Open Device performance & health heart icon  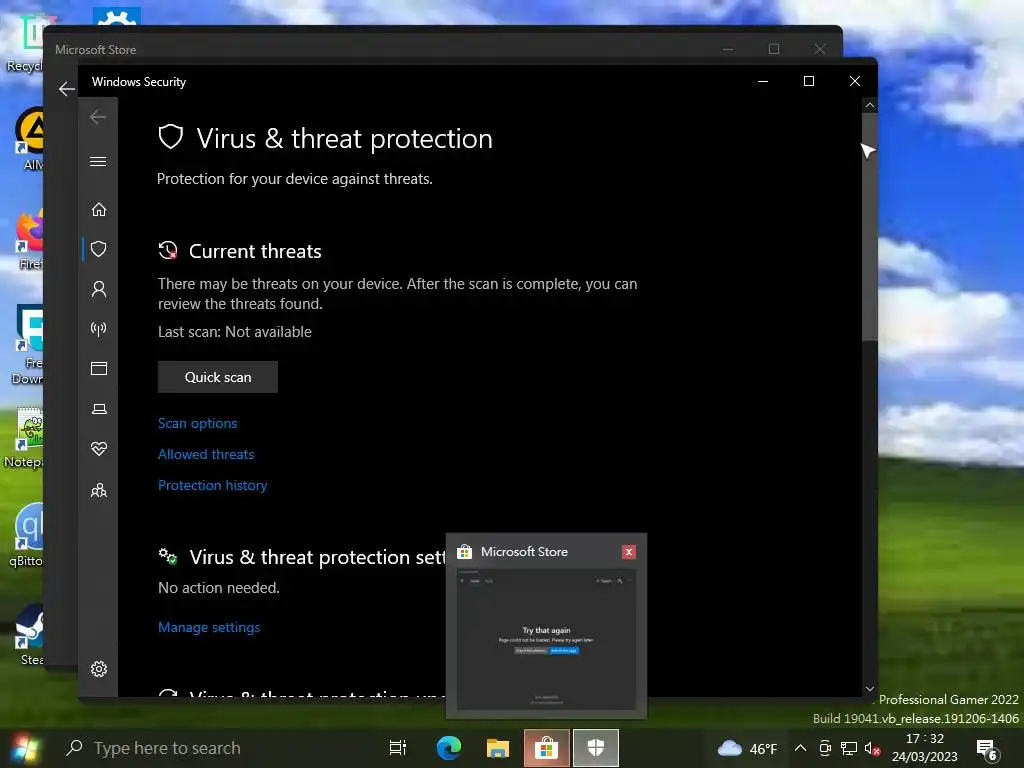tap(99, 449)
